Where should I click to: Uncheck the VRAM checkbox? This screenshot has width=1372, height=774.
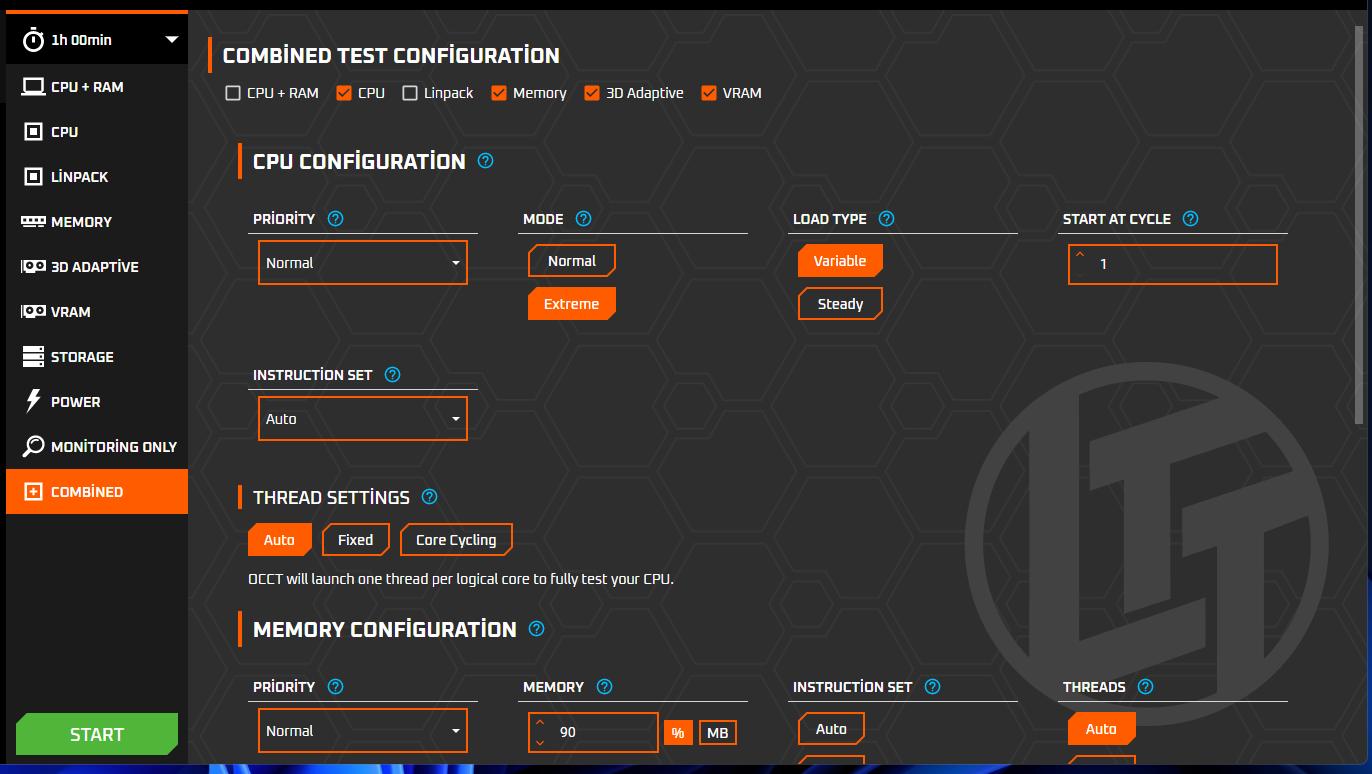click(709, 93)
